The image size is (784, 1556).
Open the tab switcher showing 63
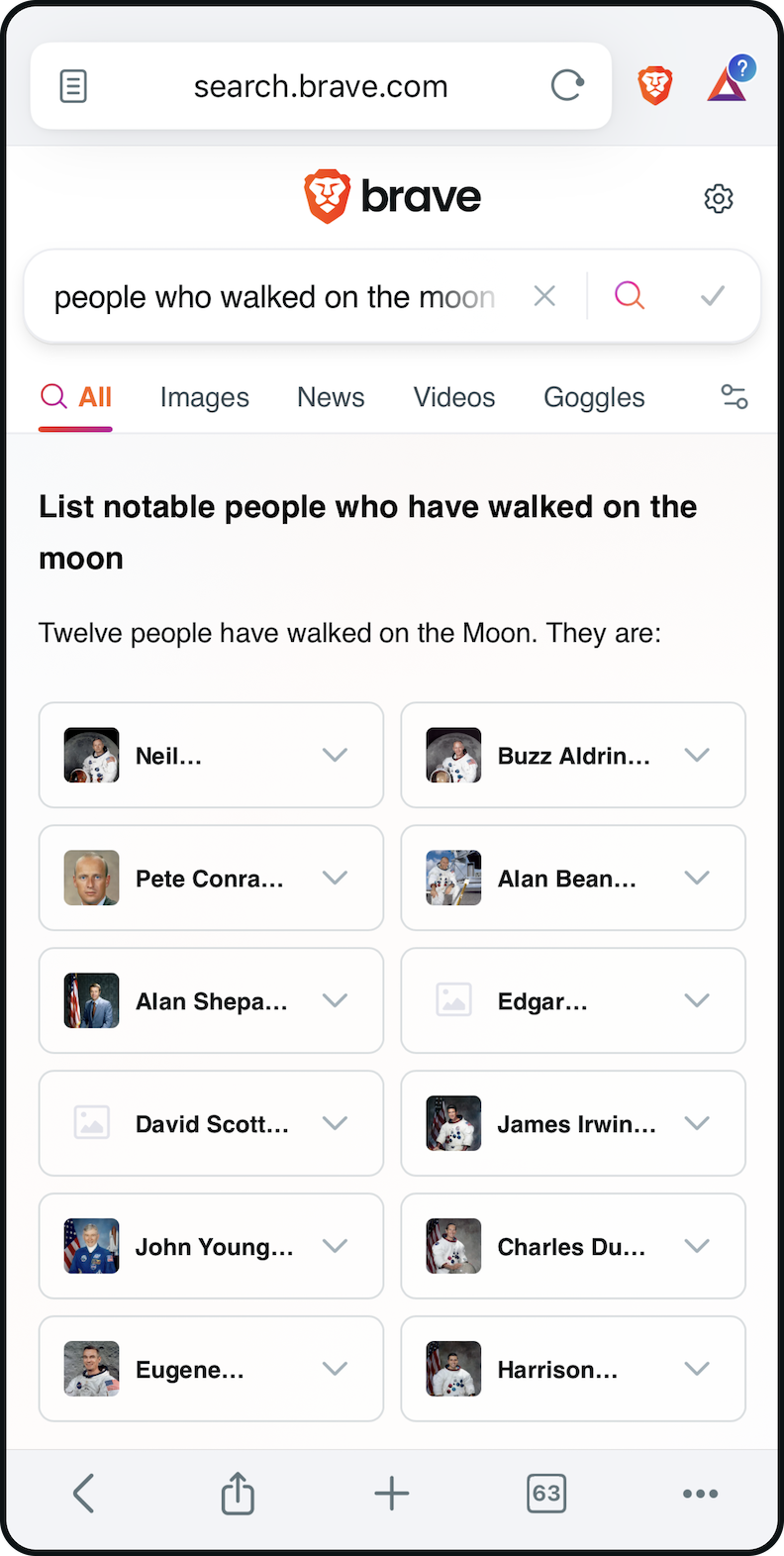[546, 1493]
